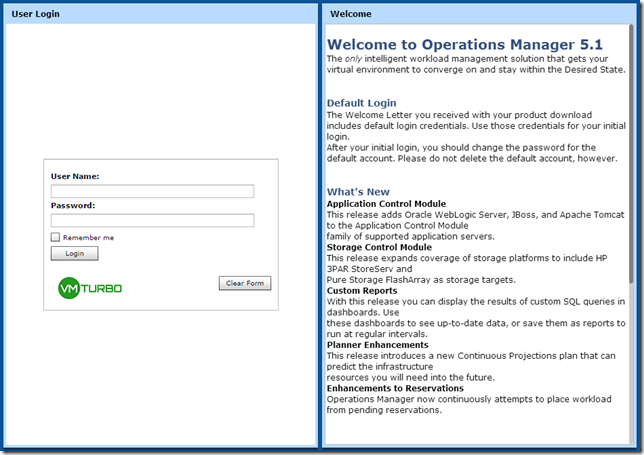644x455 pixels.
Task: Click the Custom Reports heading
Action: [x=362, y=291]
